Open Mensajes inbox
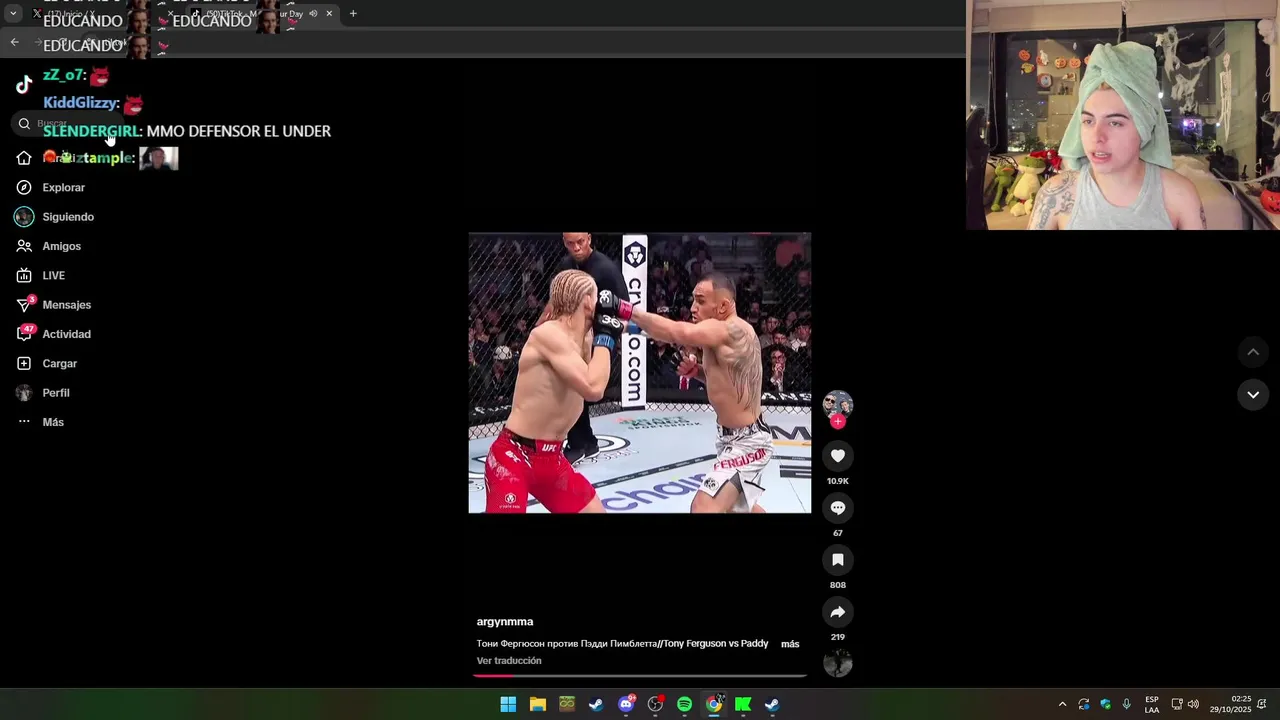Viewport: 1280px width, 720px height. pos(53,305)
